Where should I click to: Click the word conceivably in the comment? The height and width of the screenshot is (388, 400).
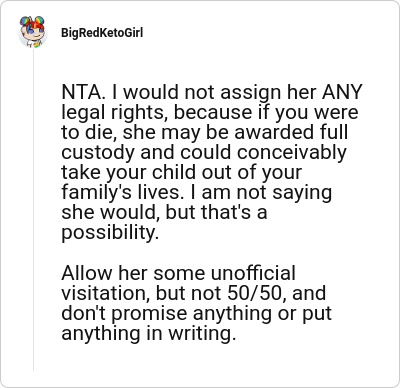292,153
